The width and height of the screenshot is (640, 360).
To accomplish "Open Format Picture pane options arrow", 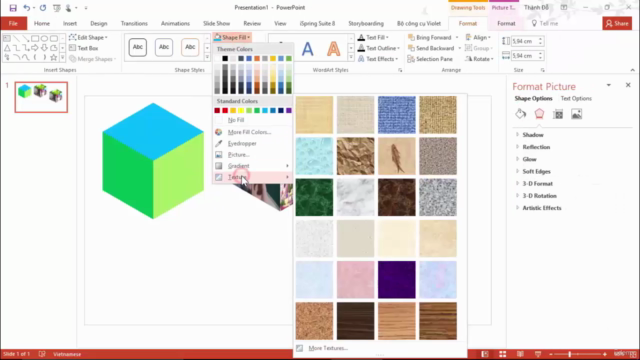I will point(609,85).
